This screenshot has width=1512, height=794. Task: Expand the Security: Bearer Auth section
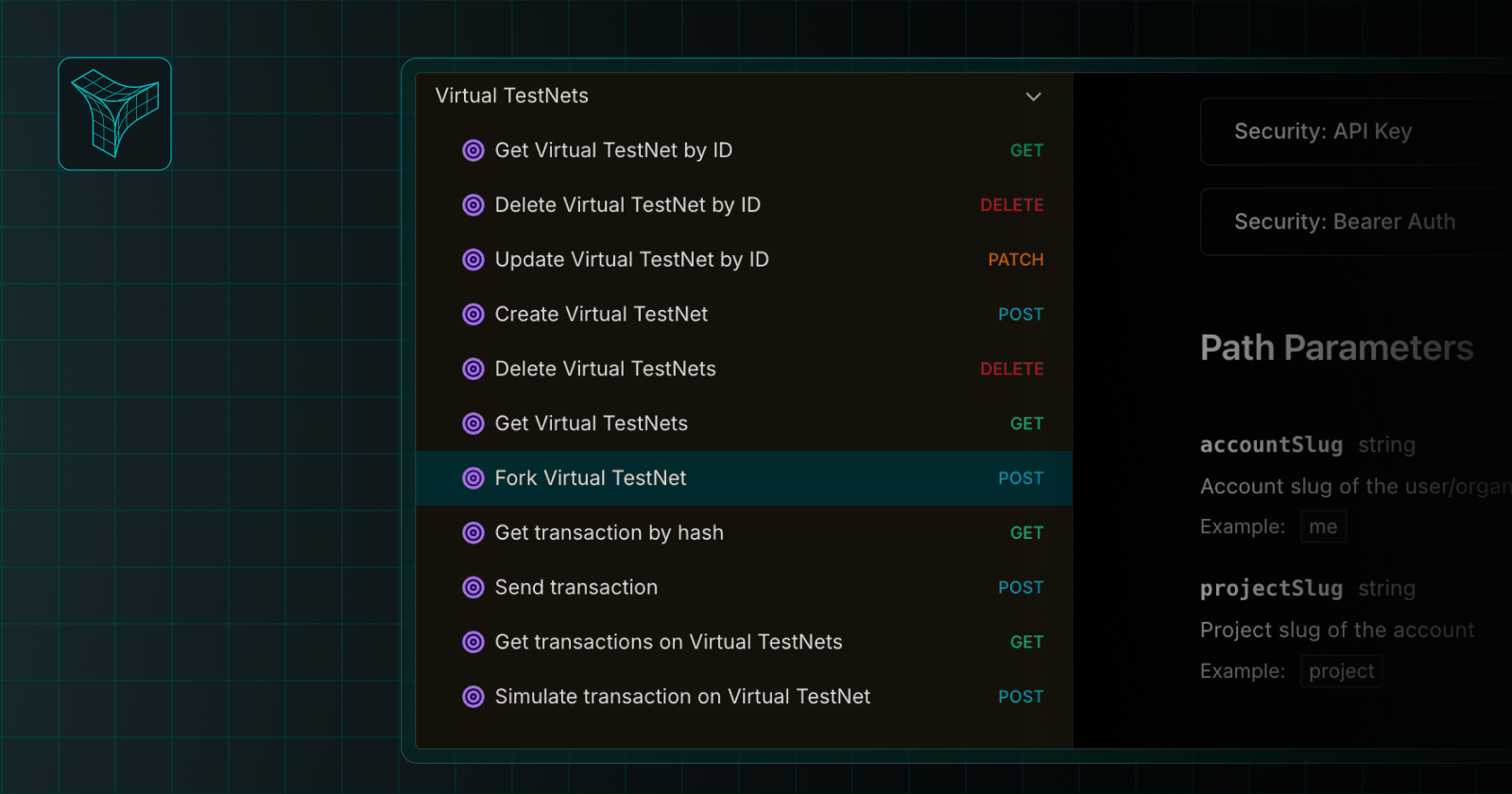click(x=1351, y=221)
